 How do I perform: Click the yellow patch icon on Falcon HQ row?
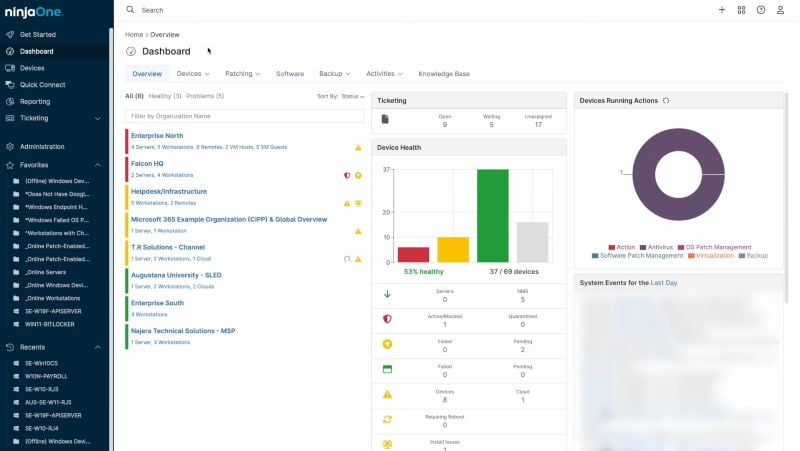(358, 176)
